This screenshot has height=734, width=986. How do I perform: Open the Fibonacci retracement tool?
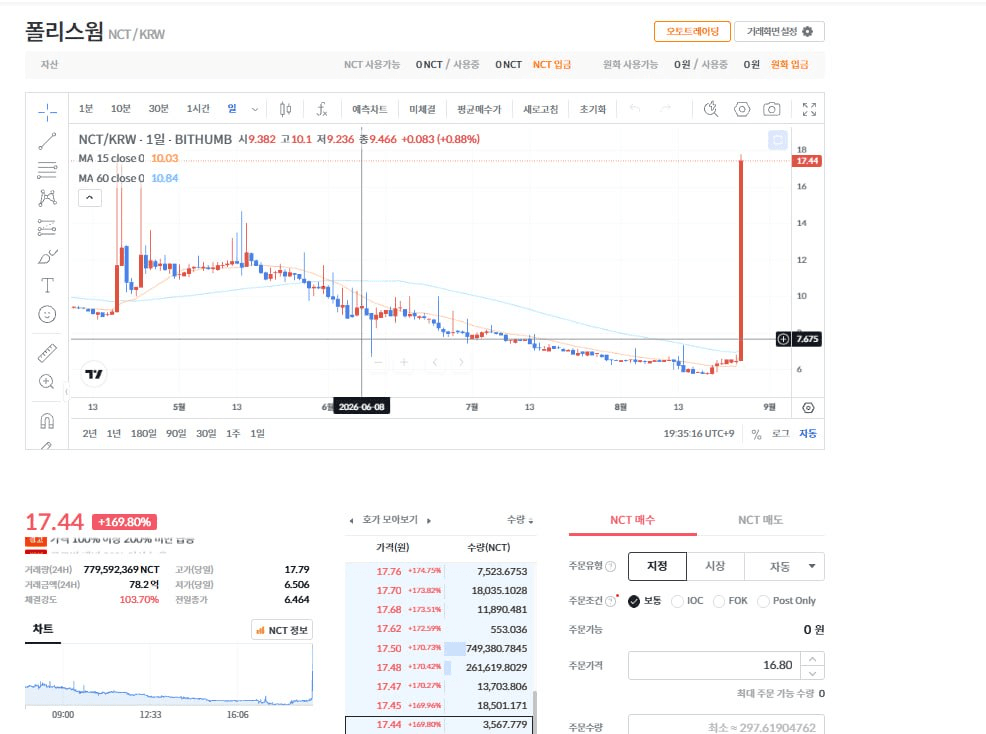point(47,170)
